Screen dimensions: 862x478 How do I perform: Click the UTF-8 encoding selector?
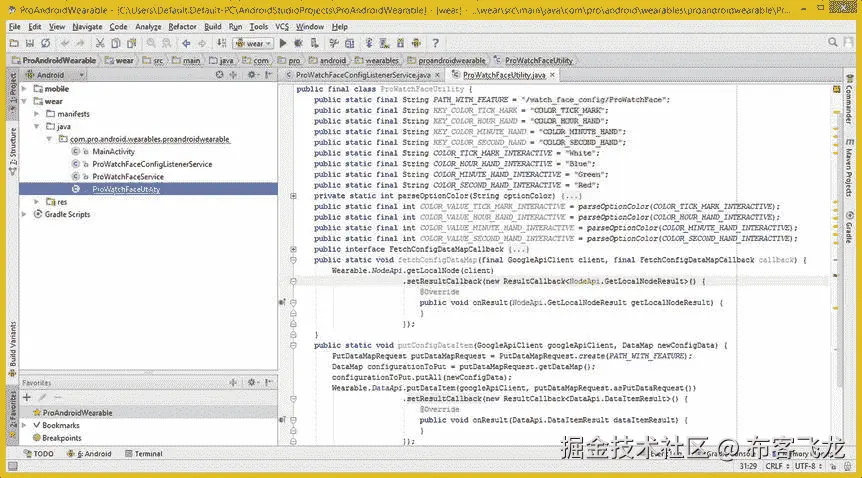808,466
